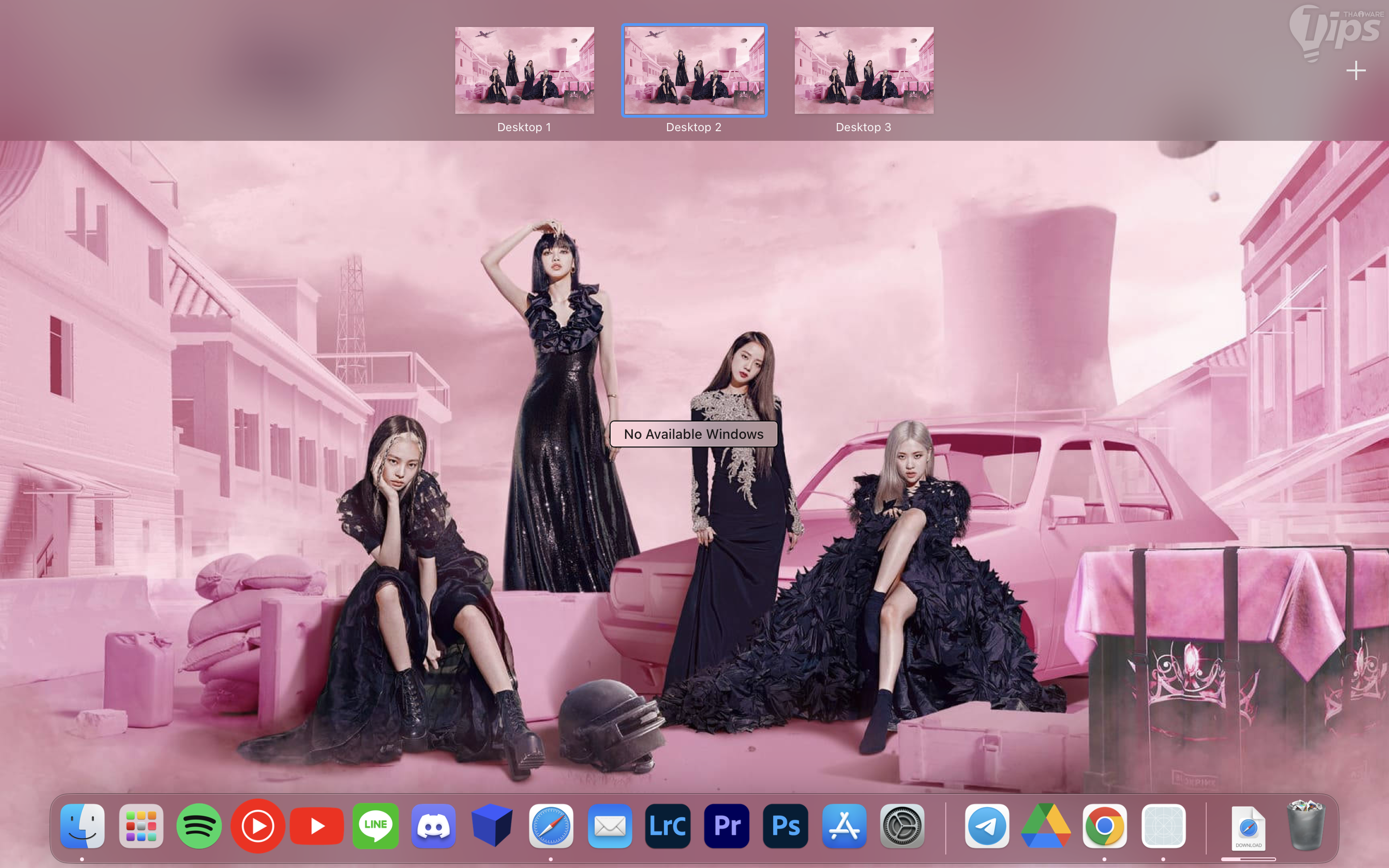Open the Trash in the dock
Viewport: 1389px width, 868px height.
pyautogui.click(x=1306, y=826)
